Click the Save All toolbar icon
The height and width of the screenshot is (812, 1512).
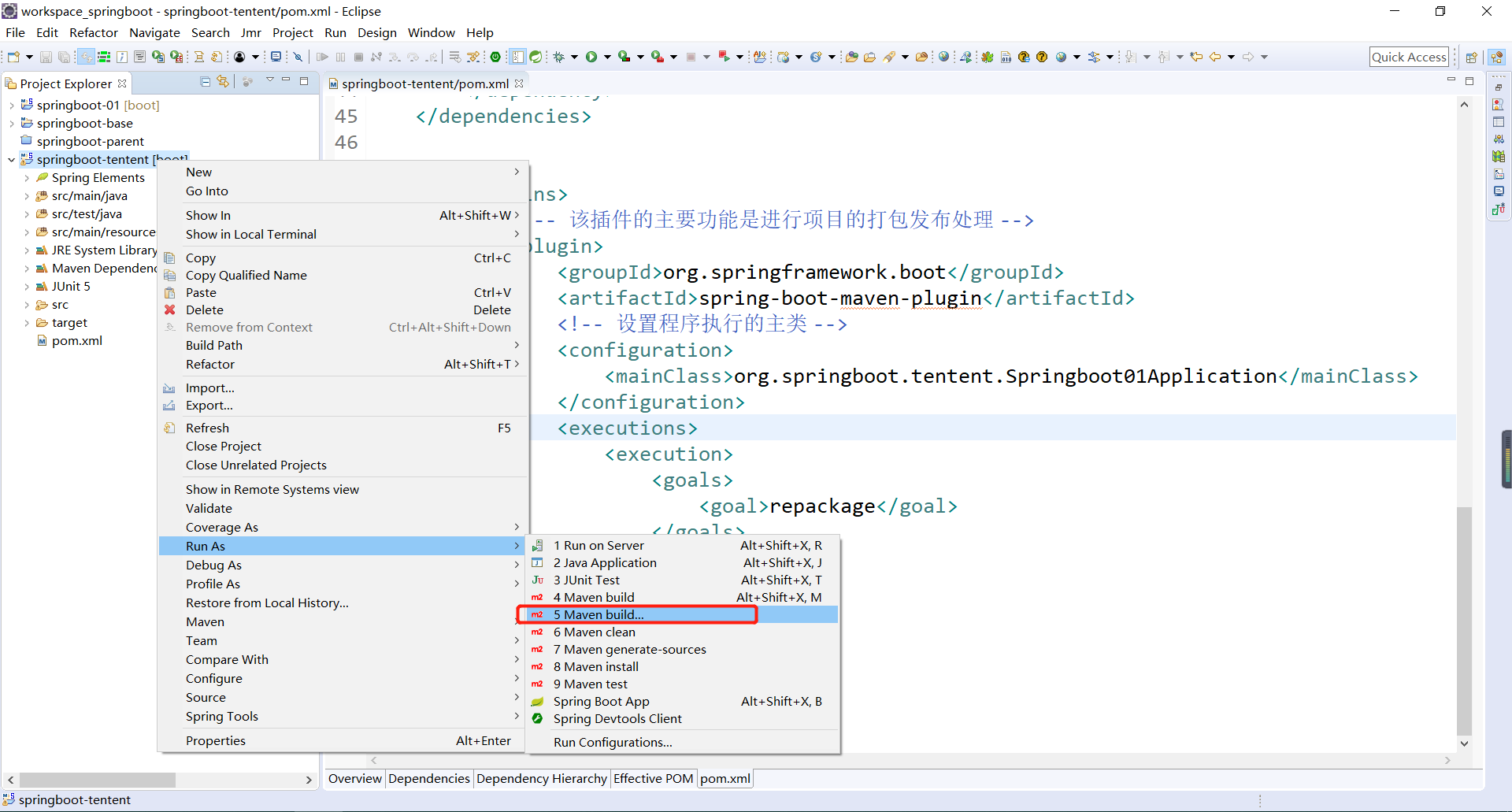pos(65,57)
